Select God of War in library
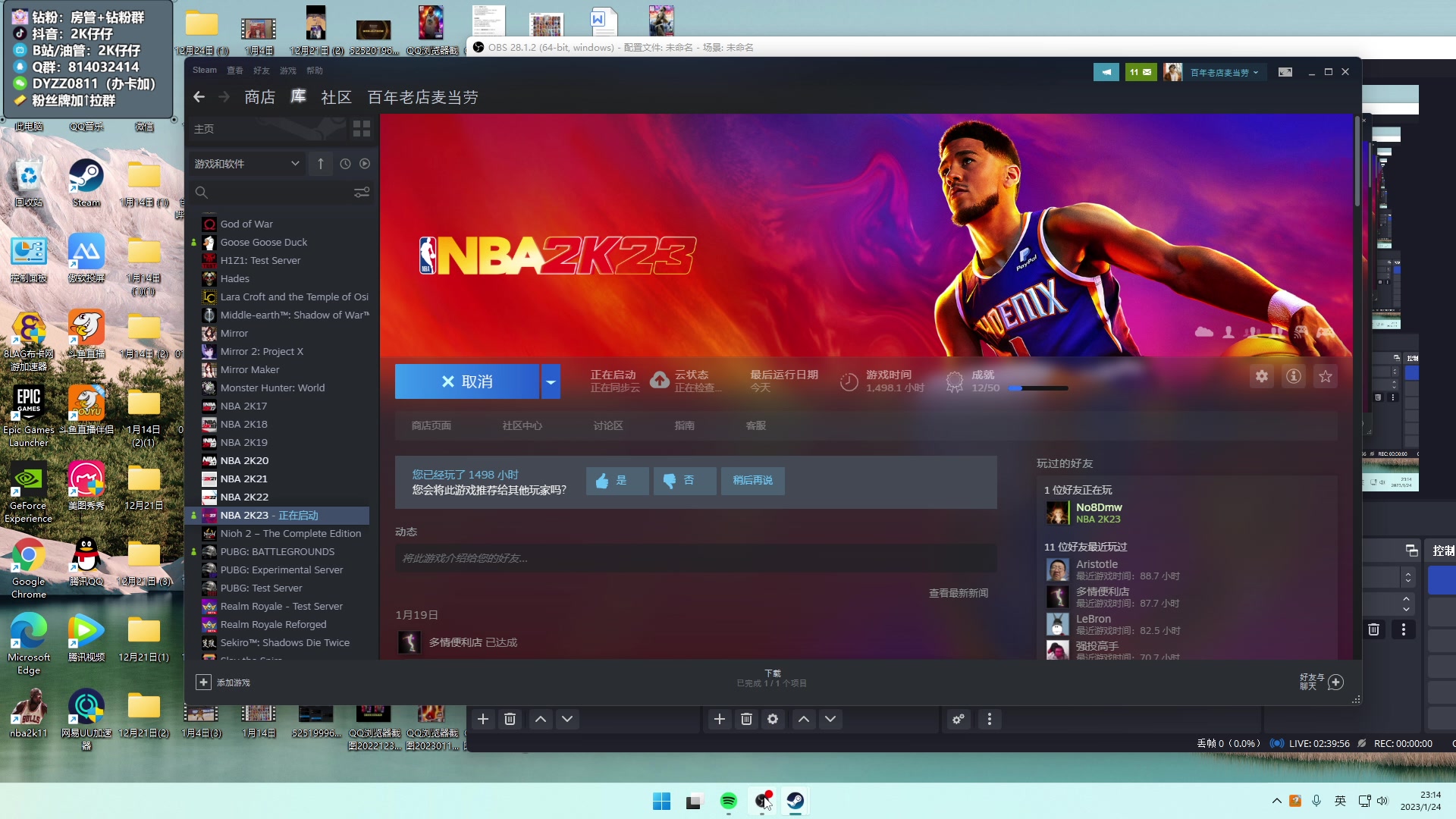Image resolution: width=1456 pixels, height=819 pixels. 284,224
